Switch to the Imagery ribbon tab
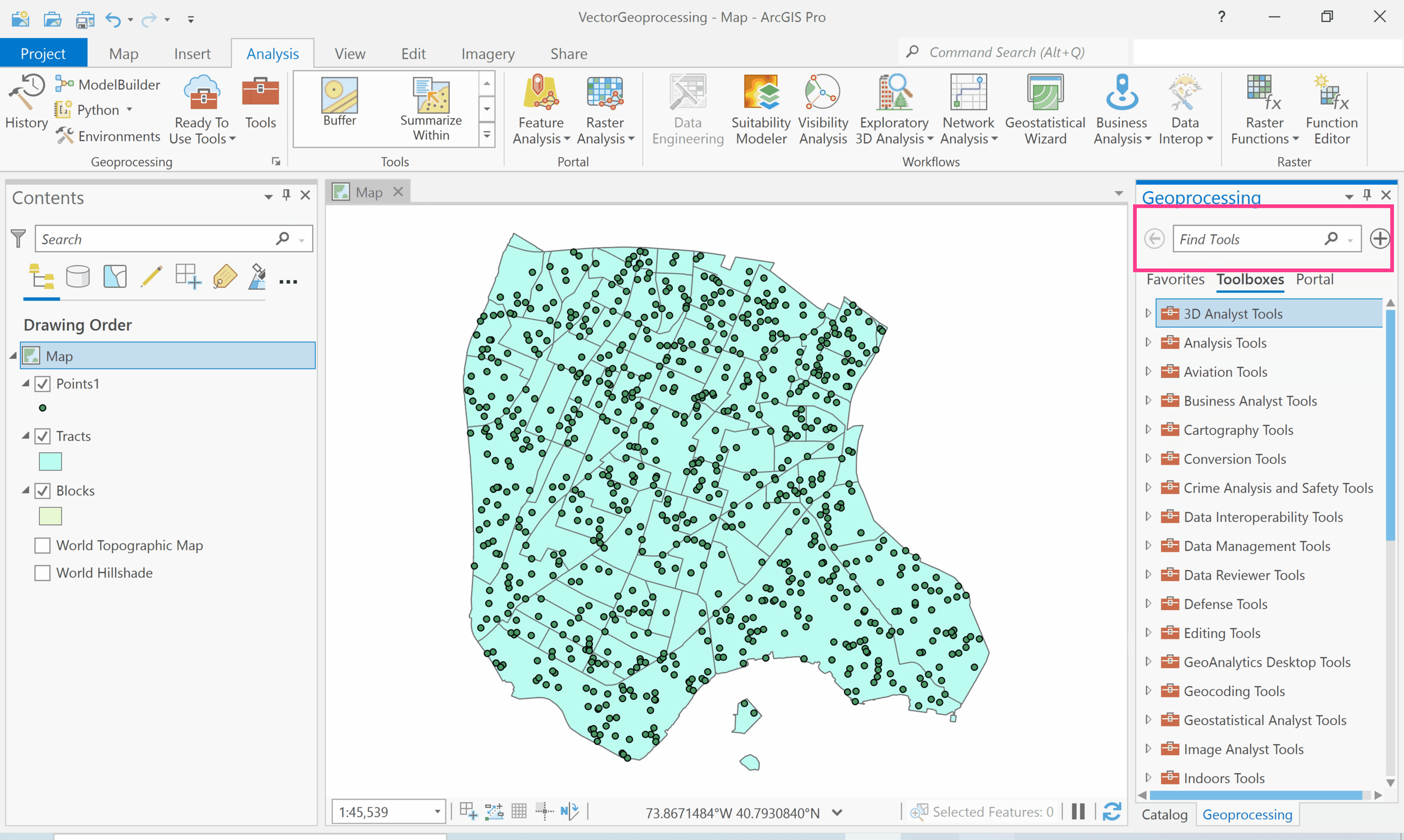Viewport: 1404px width, 840px height. click(x=487, y=53)
